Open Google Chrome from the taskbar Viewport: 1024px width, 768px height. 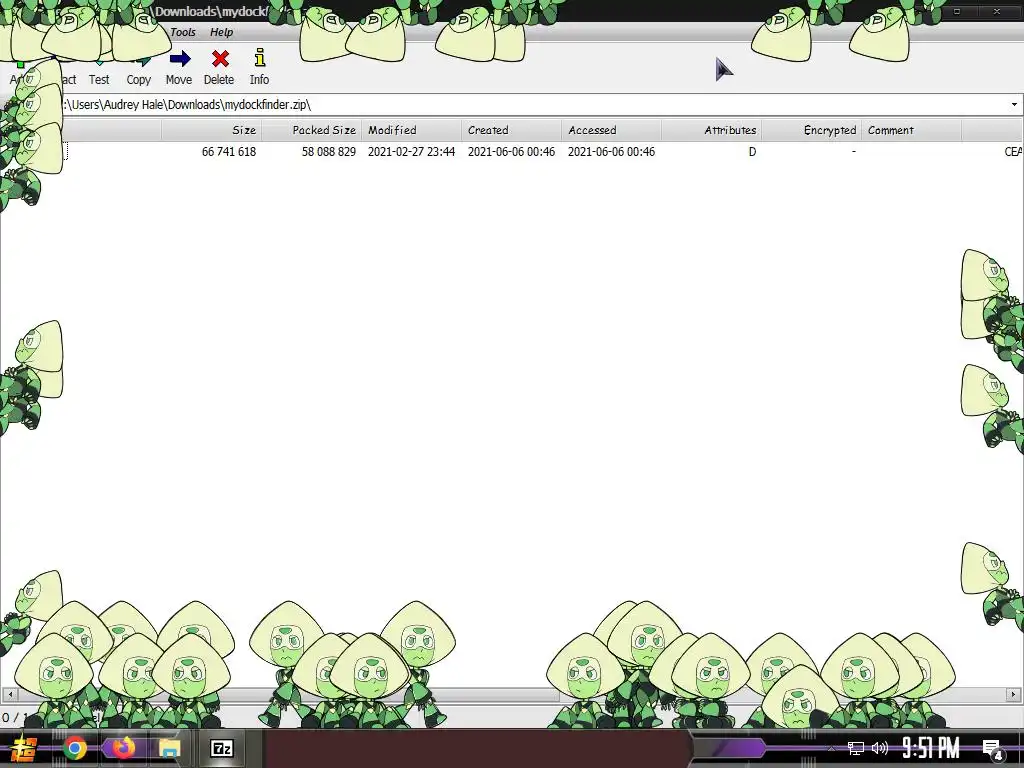coord(75,748)
